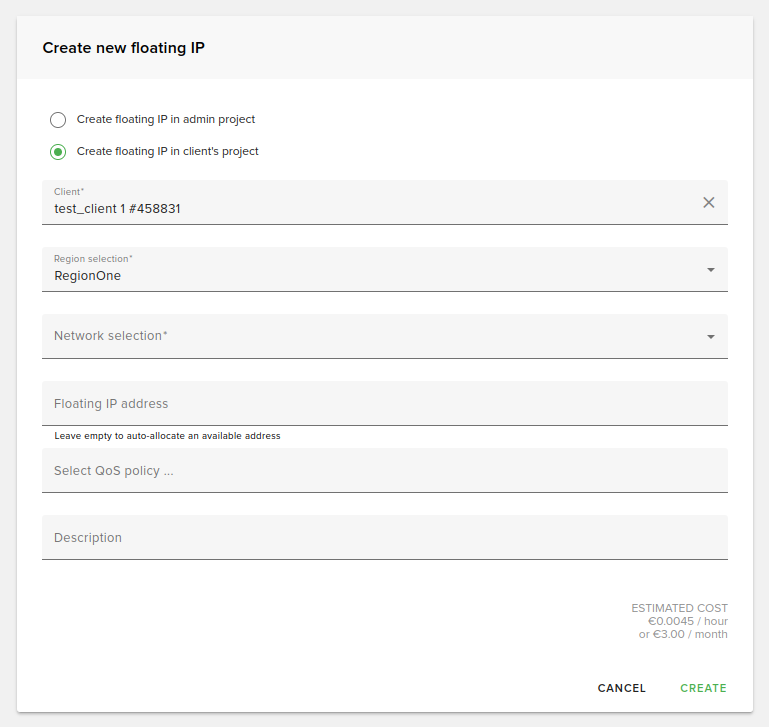Click the 'Create floating IP in admin project' label

coord(166,120)
